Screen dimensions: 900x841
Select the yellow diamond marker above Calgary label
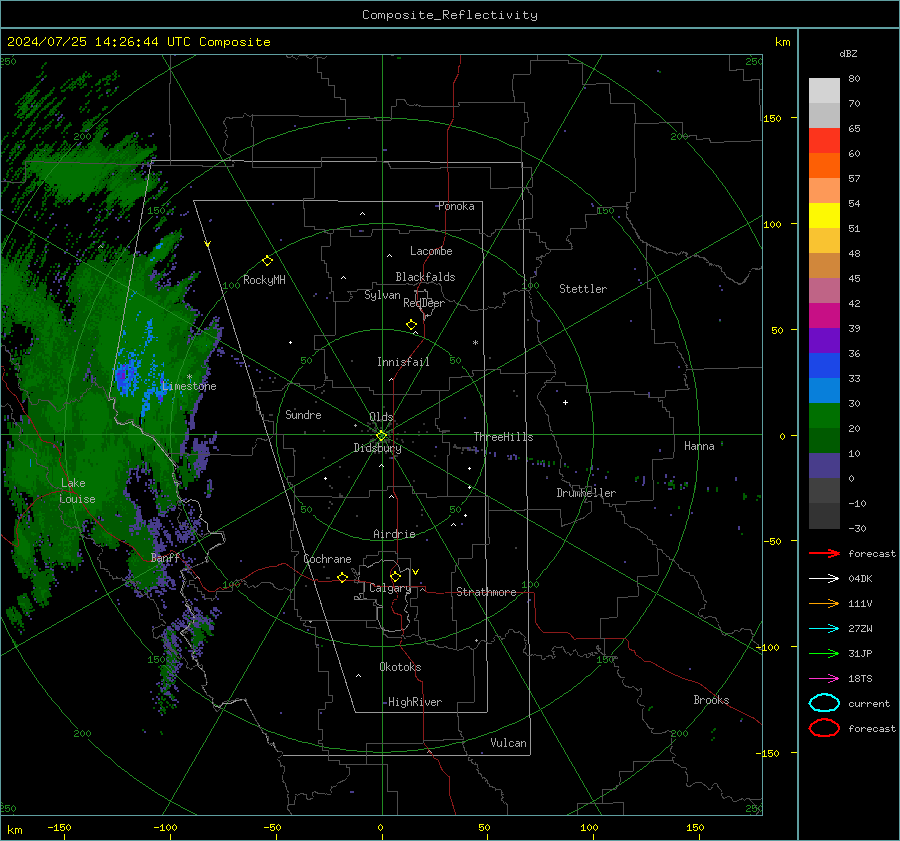pyautogui.click(x=395, y=576)
